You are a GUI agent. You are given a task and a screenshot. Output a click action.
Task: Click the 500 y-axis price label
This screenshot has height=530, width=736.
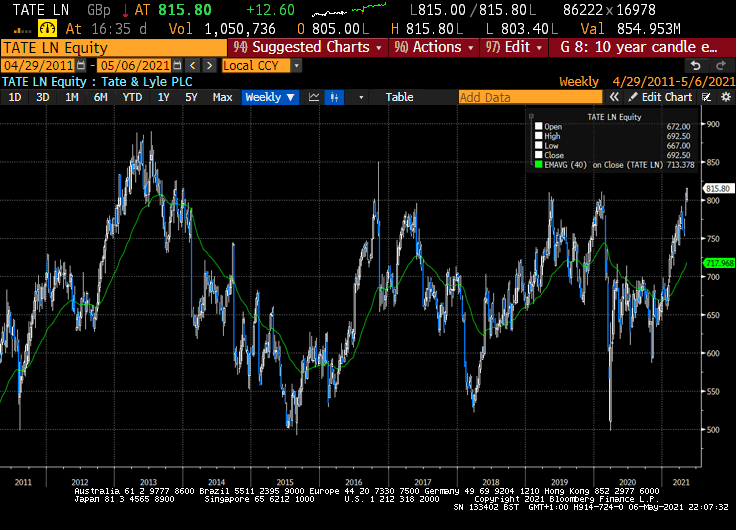pyautogui.click(x=713, y=430)
